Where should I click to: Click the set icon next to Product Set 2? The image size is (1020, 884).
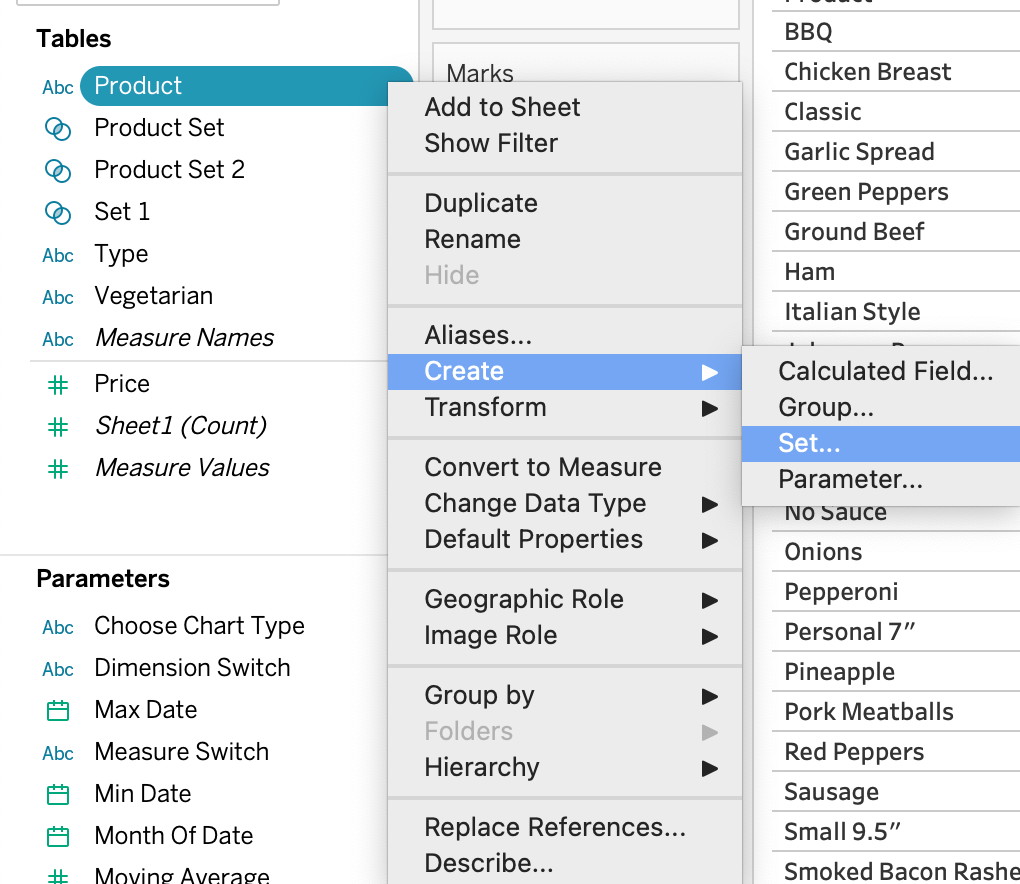(58, 171)
